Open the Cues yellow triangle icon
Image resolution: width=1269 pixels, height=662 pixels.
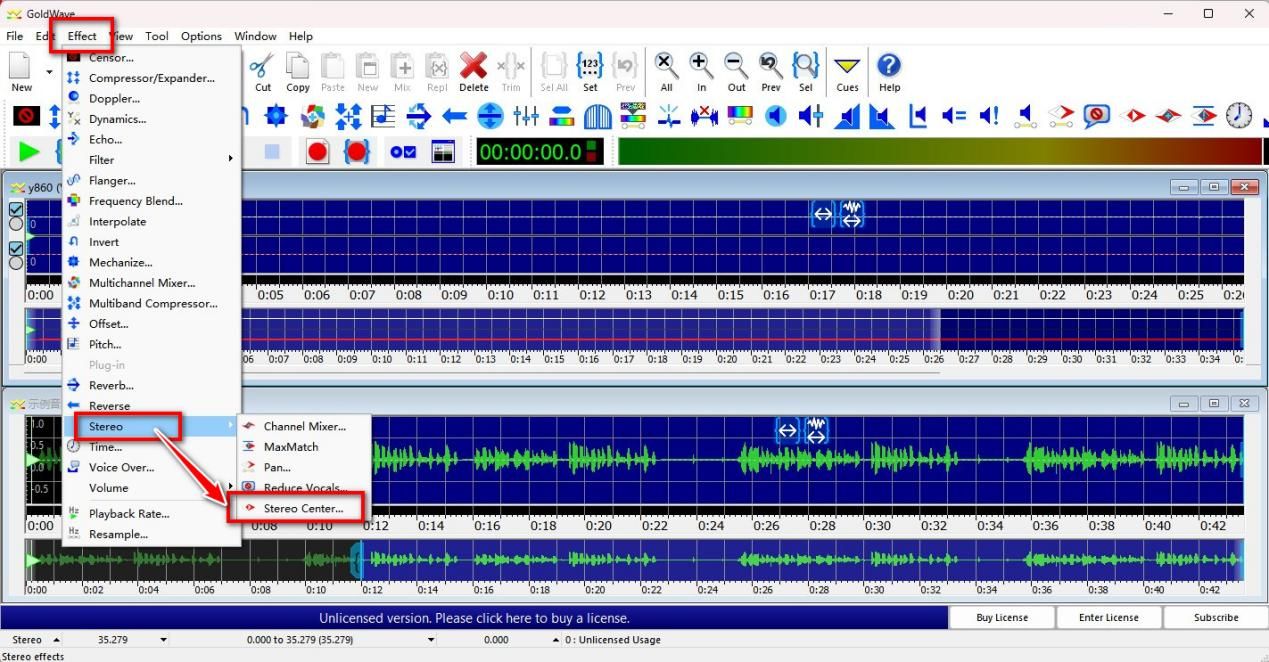point(847,72)
